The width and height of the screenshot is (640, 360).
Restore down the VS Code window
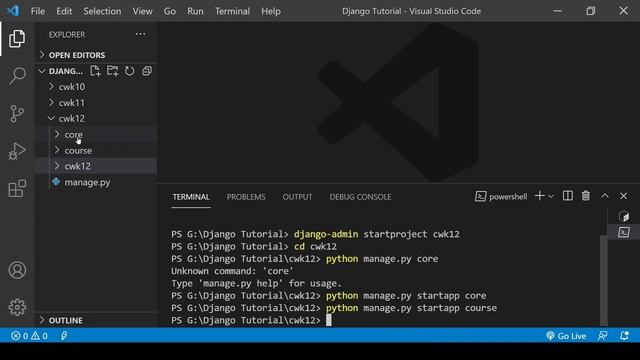point(590,11)
